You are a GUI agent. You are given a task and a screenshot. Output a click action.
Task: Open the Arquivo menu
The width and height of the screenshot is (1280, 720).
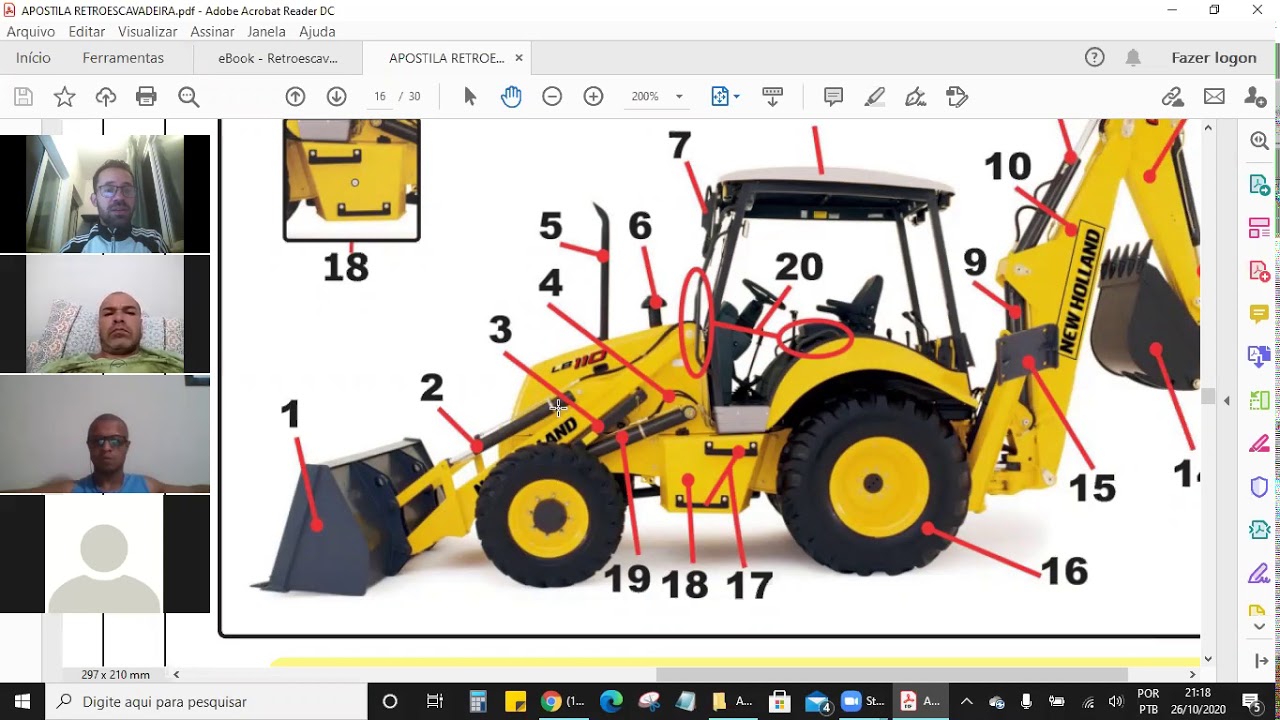31,32
